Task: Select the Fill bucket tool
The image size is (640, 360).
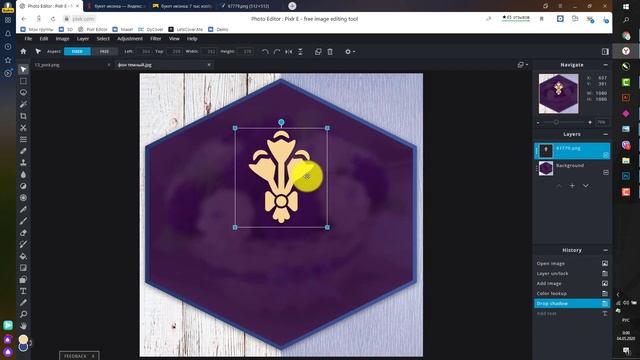Action: click(23, 256)
